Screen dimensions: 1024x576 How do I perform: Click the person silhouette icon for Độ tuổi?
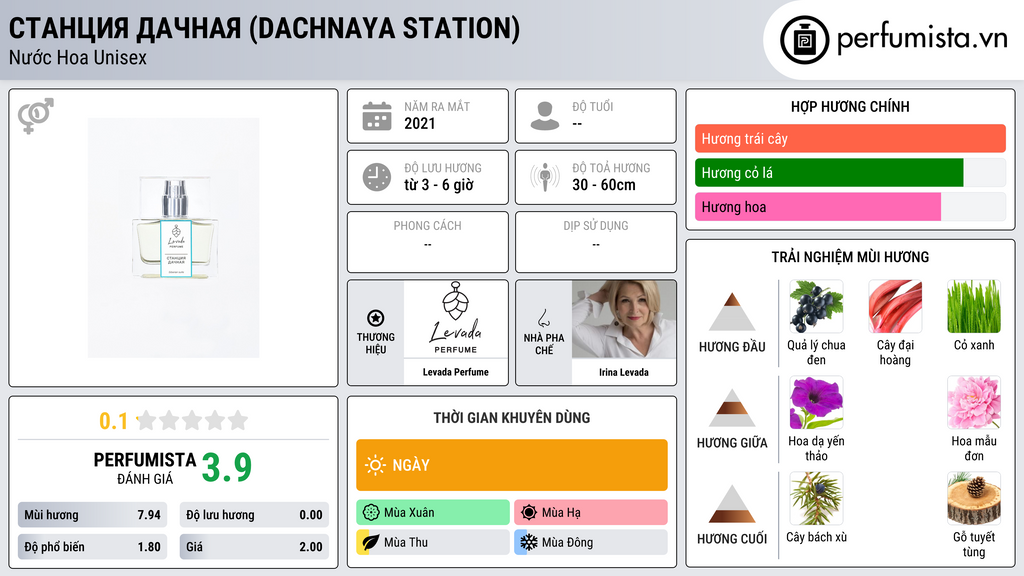(545, 116)
